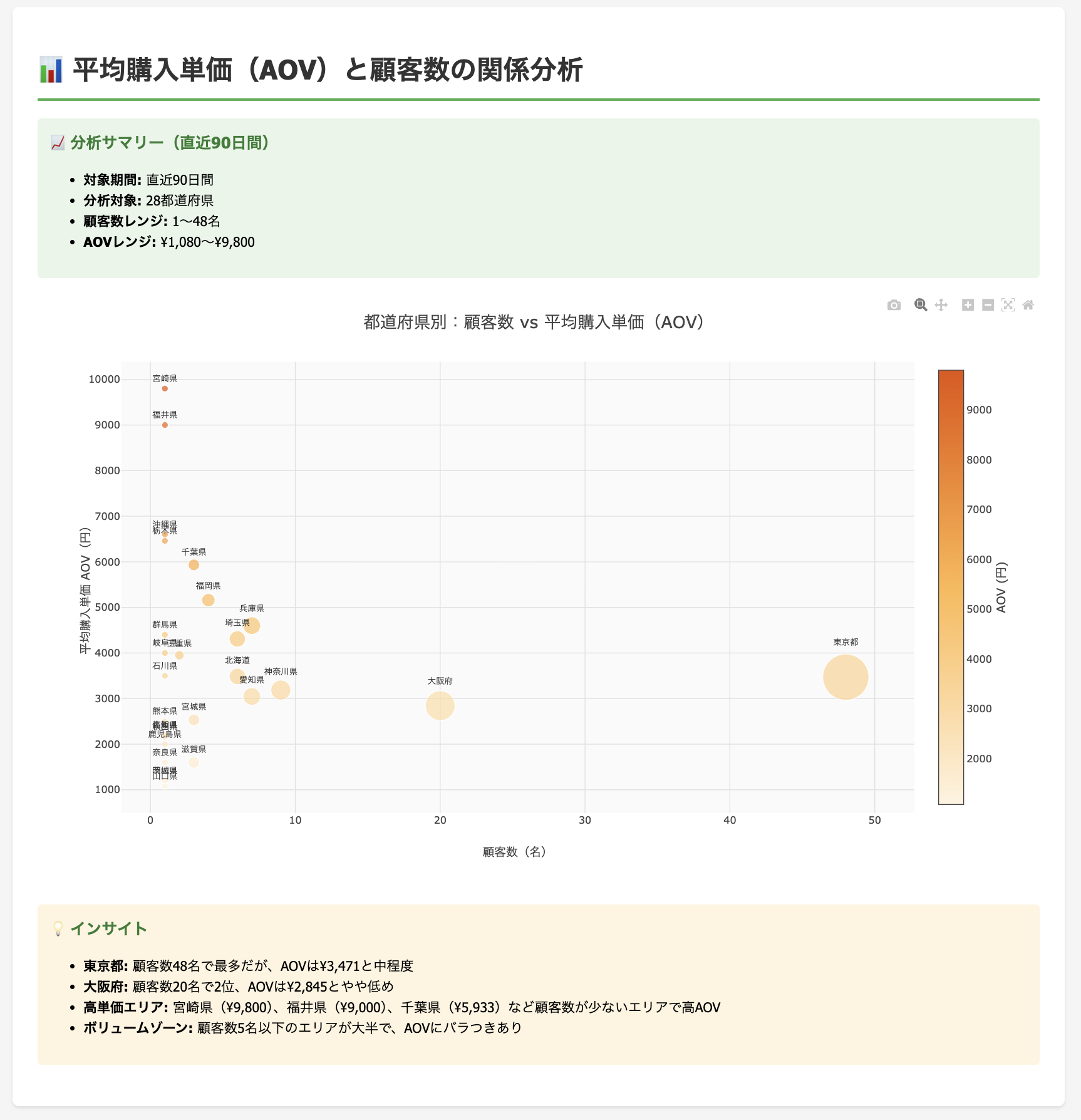Click the 千葉県 data marker
This screenshot has width=1081, height=1120.
[194, 565]
